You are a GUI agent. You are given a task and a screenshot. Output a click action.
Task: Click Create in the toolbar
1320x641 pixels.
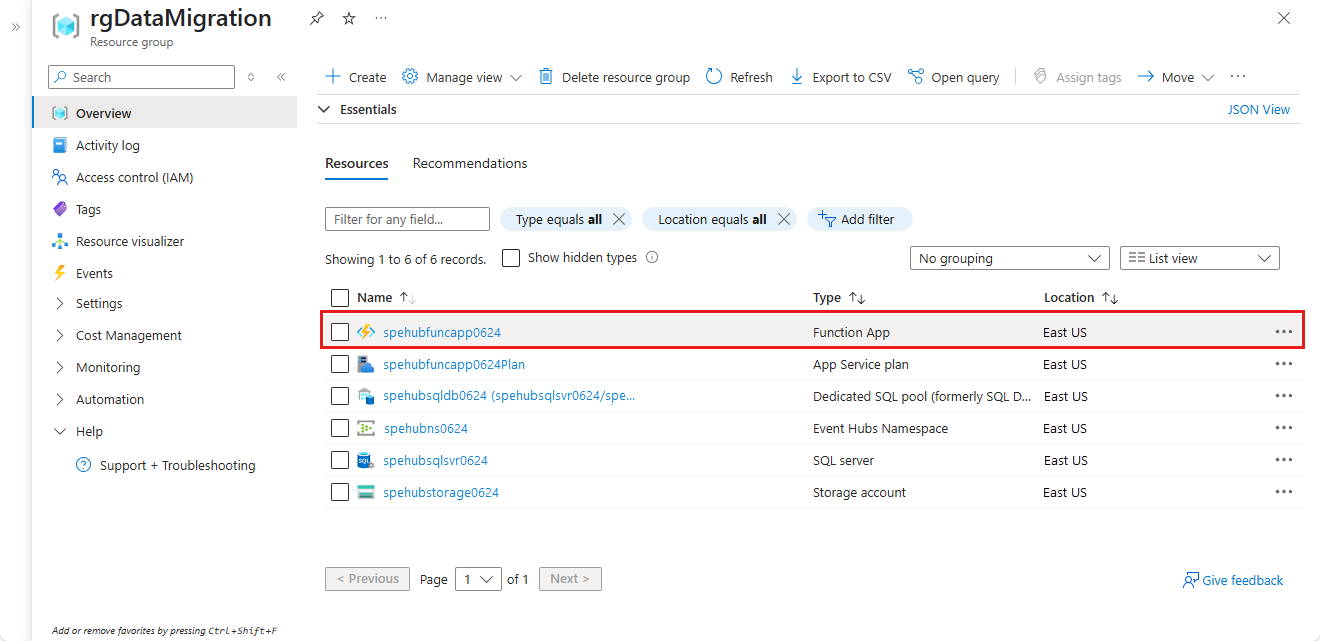356,77
